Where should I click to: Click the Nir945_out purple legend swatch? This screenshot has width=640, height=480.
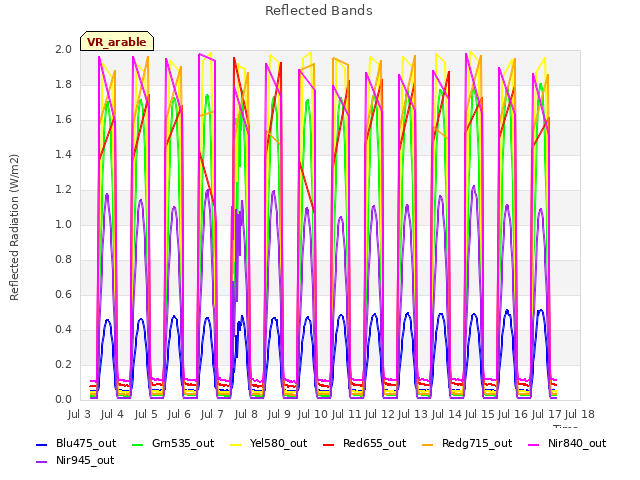41,462
